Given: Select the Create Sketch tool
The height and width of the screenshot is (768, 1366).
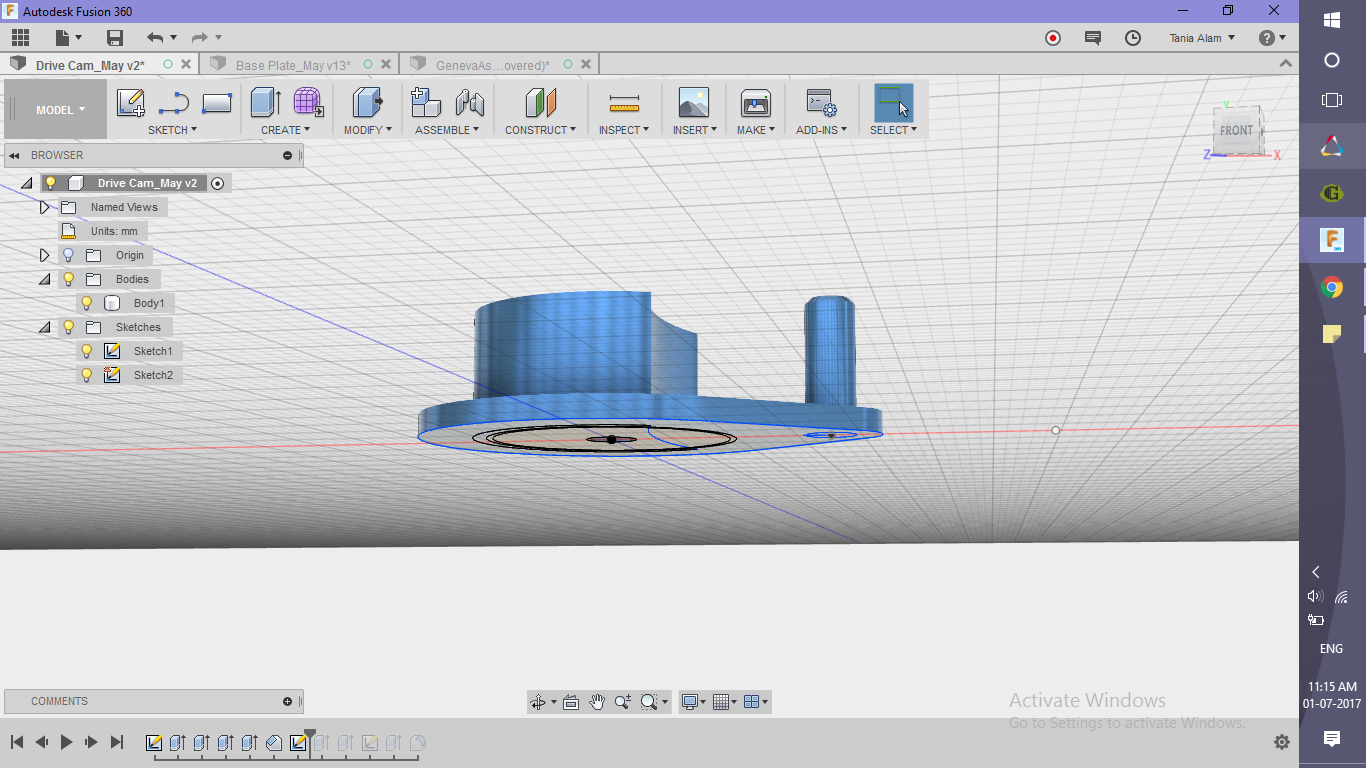Looking at the screenshot, I should click(x=131, y=103).
